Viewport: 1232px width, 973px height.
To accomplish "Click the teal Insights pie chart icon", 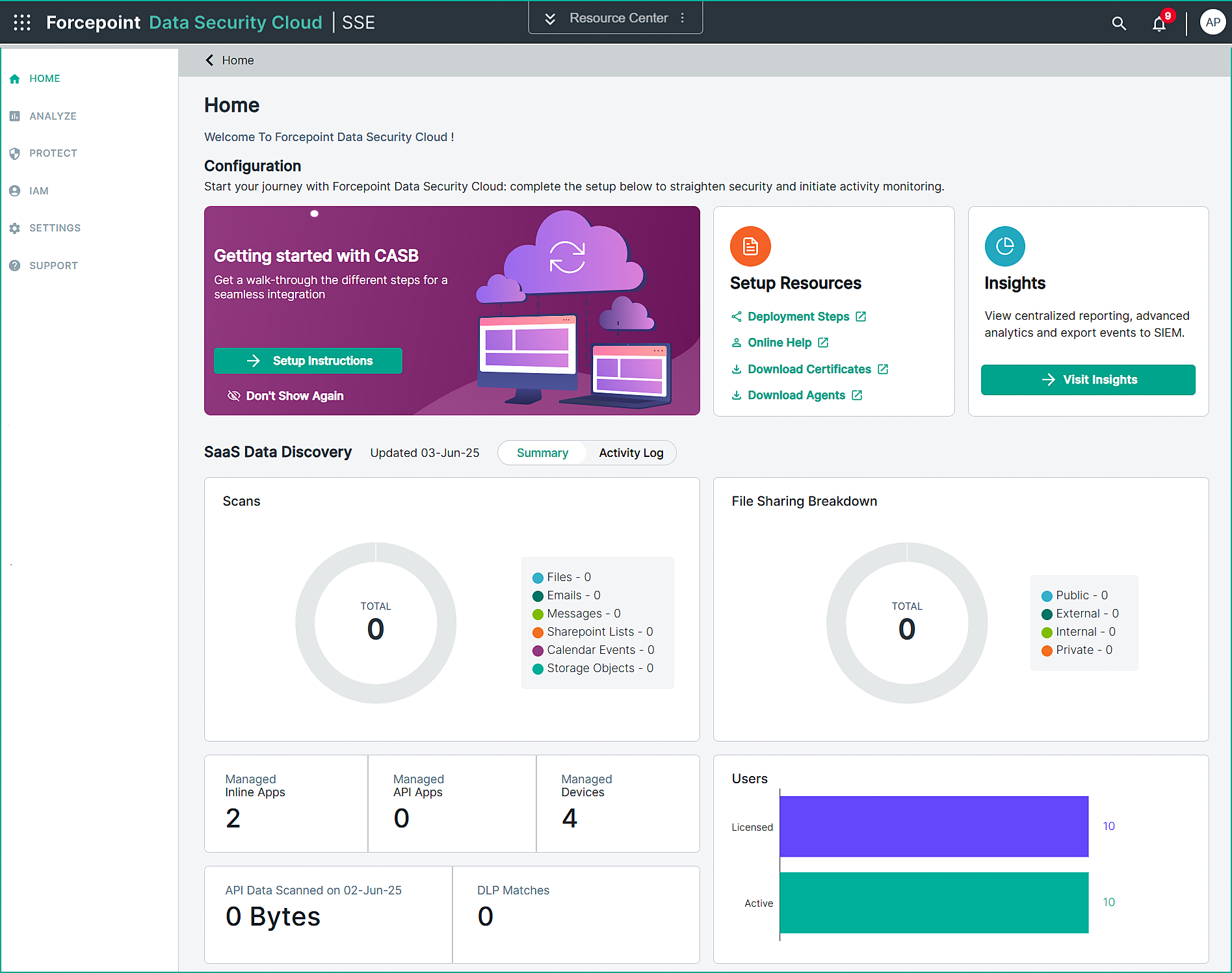I will 1004,246.
